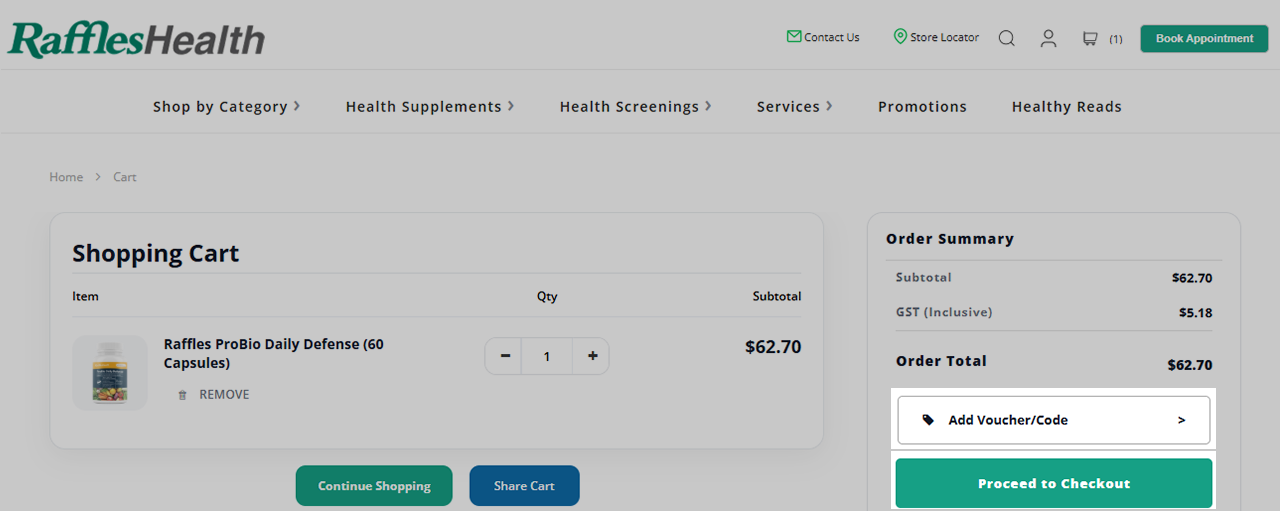Open the Promotions menu item
Viewport: 1280px width, 511px height.
[922, 106]
